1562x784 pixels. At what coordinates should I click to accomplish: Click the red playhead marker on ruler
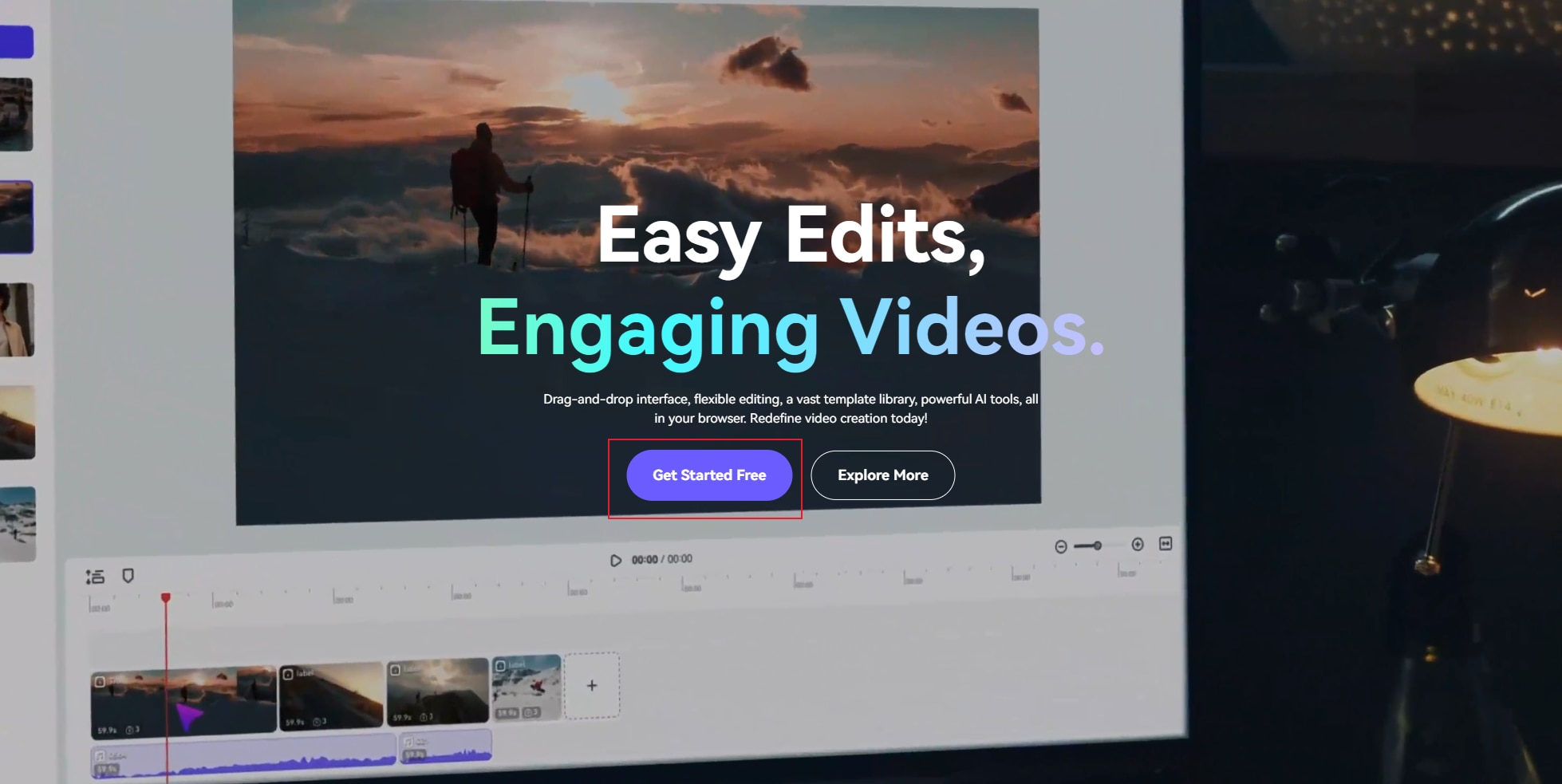click(x=166, y=597)
